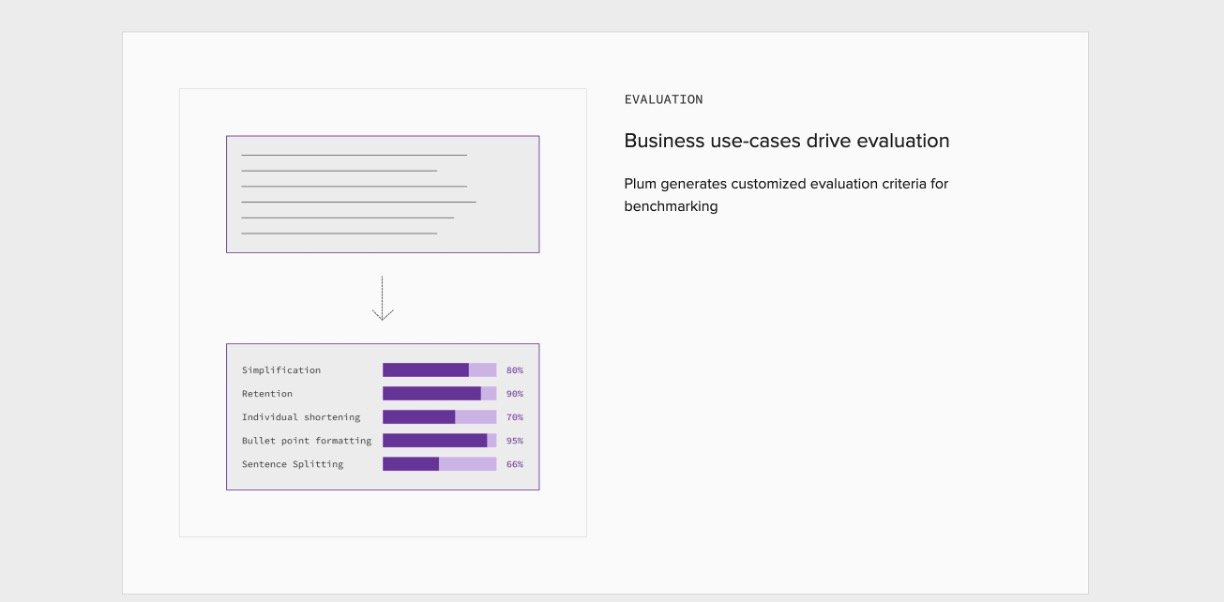Select the Individual shortening label
This screenshot has width=1224, height=602.
[300, 417]
